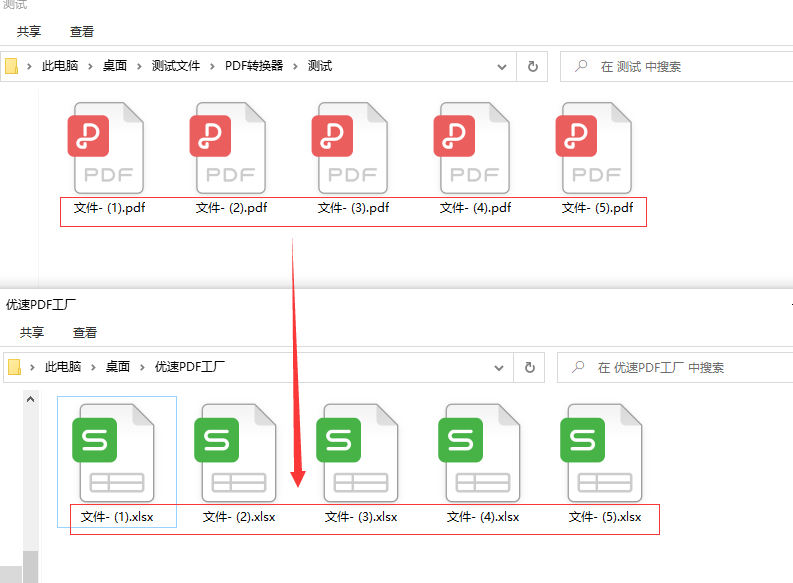The width and height of the screenshot is (793, 583).
Task: Click the refresh icon in the upper address bar
Action: point(532,66)
